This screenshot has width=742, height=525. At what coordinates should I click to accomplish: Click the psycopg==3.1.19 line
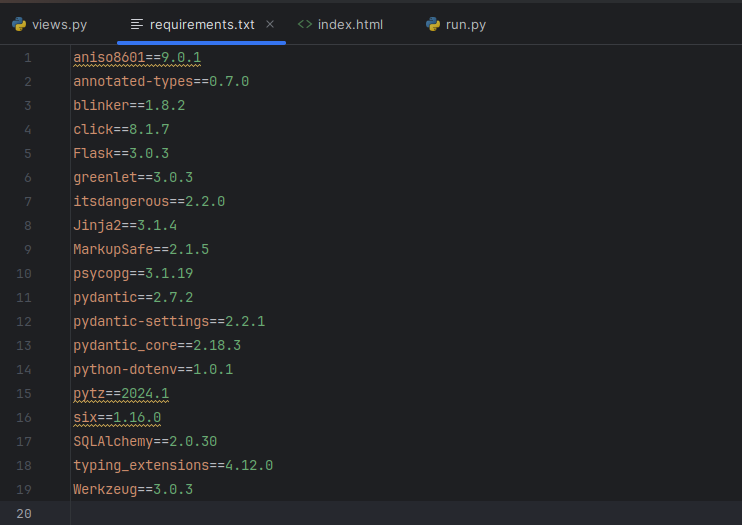point(133,274)
